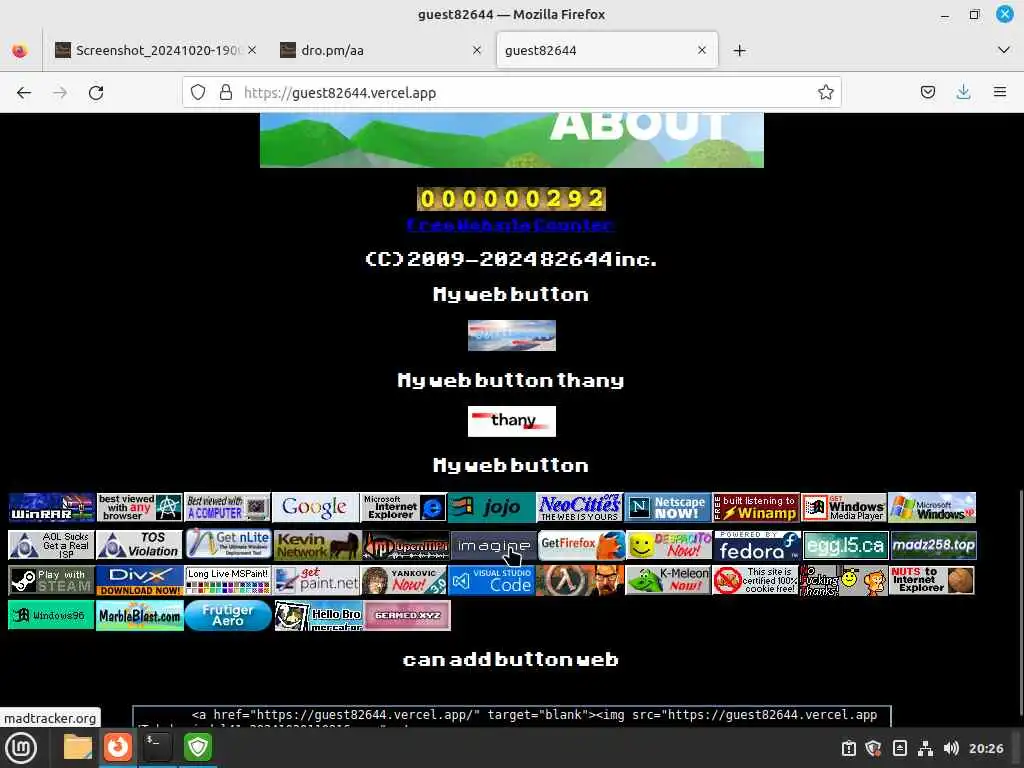Open the get paint.net badge
Screen dimensions: 1024x768
pyautogui.click(x=317, y=581)
